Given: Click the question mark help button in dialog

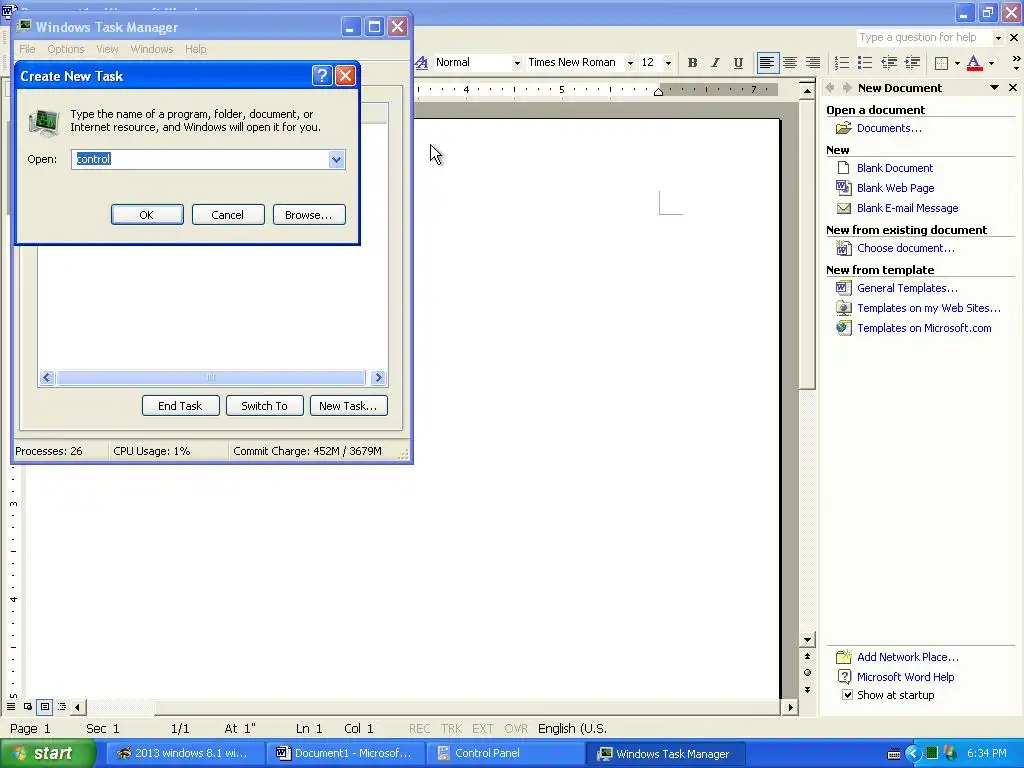Looking at the screenshot, I should [321, 76].
